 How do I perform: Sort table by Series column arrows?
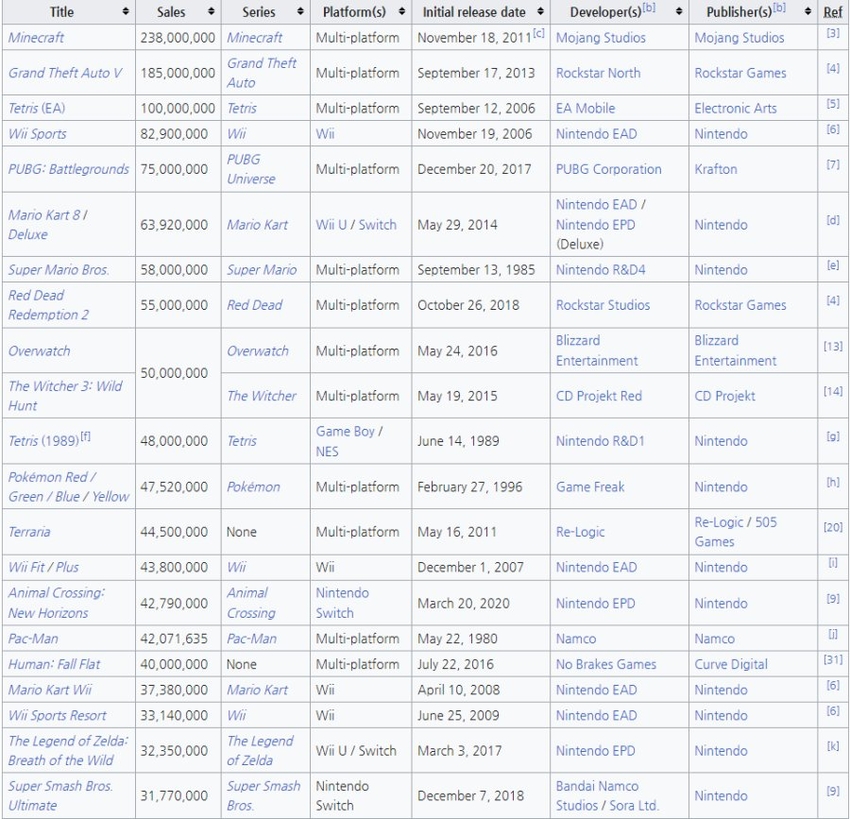pos(300,11)
